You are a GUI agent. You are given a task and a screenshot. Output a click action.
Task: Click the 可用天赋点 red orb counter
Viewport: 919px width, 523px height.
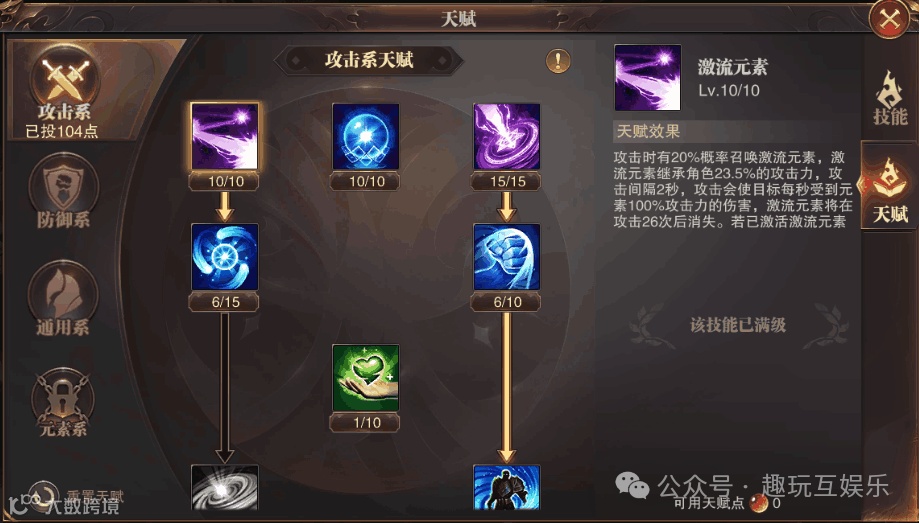click(x=760, y=502)
